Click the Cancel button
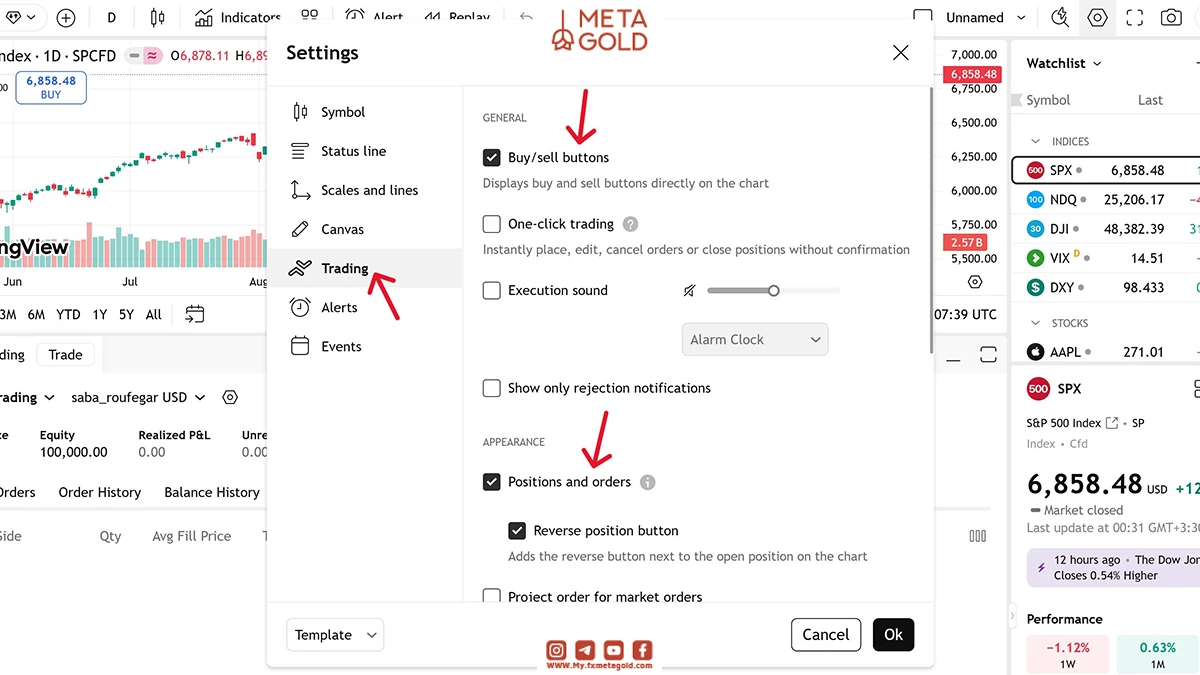 click(826, 634)
